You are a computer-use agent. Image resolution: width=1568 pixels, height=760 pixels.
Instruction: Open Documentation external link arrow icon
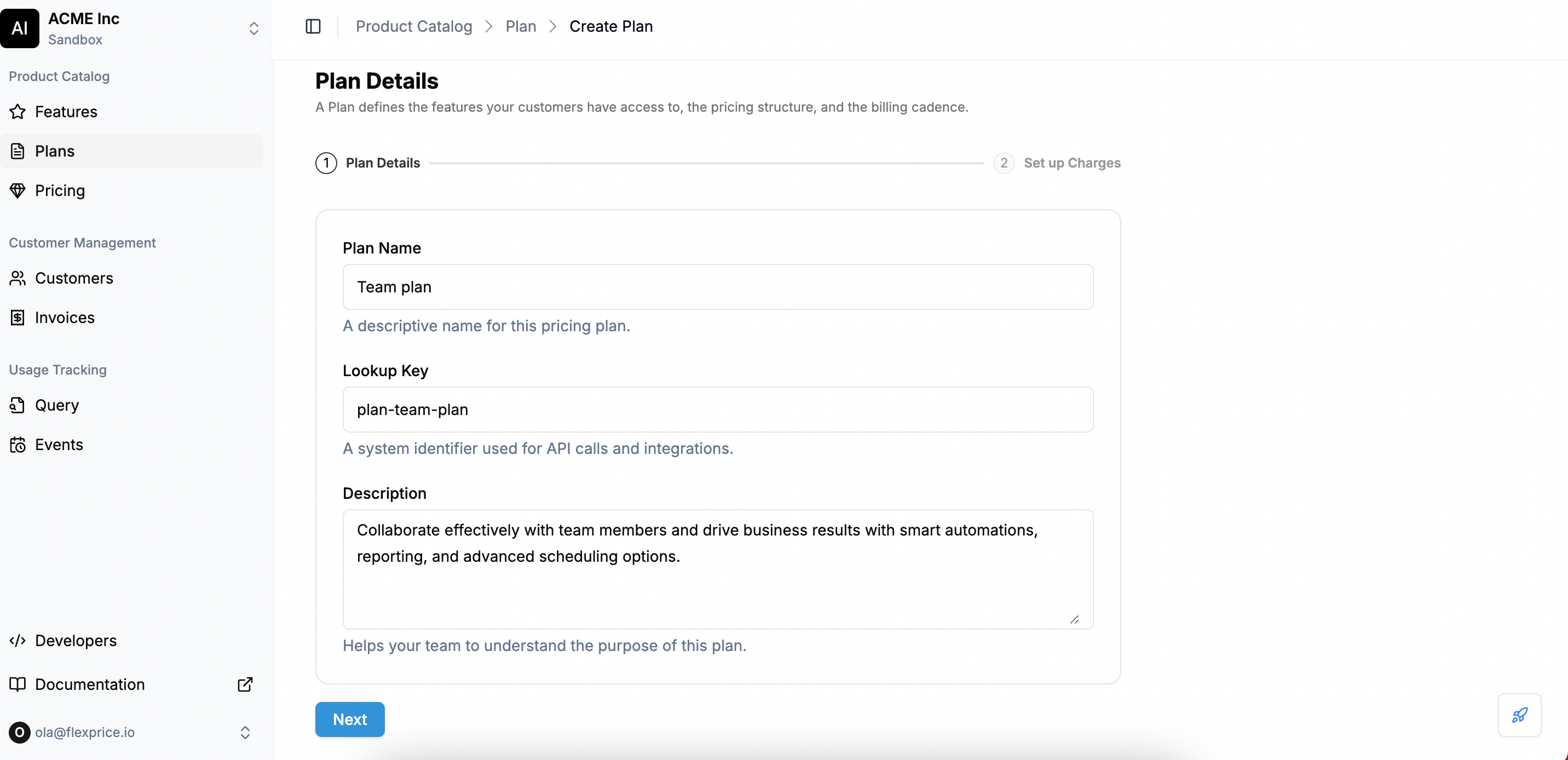[x=245, y=684]
